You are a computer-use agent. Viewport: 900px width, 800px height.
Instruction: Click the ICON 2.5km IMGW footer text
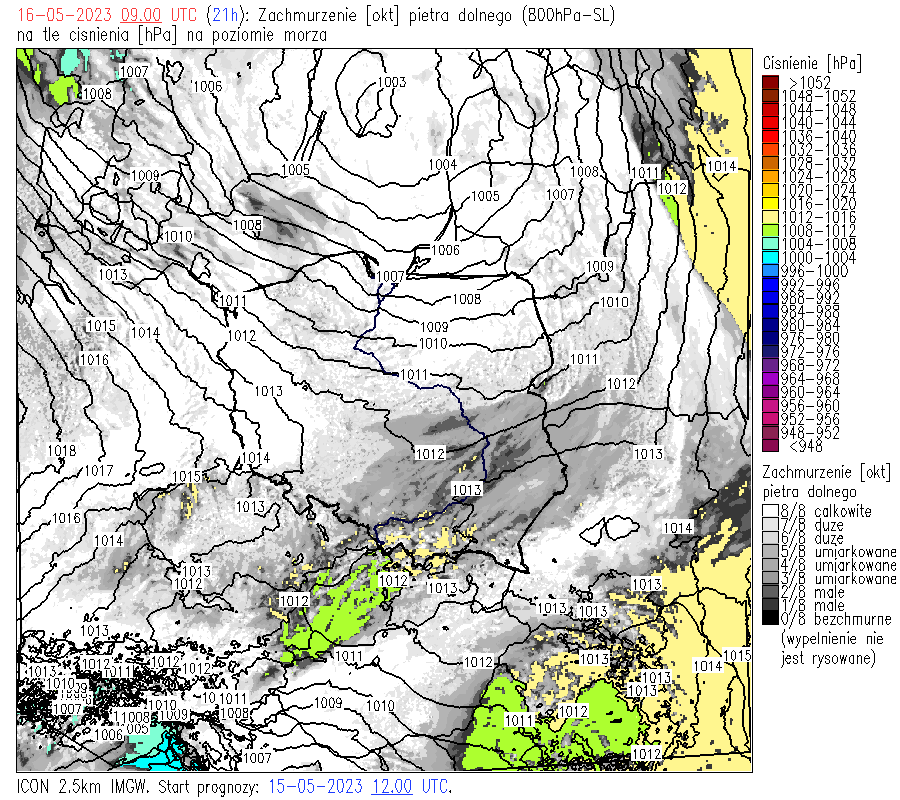click(83, 786)
